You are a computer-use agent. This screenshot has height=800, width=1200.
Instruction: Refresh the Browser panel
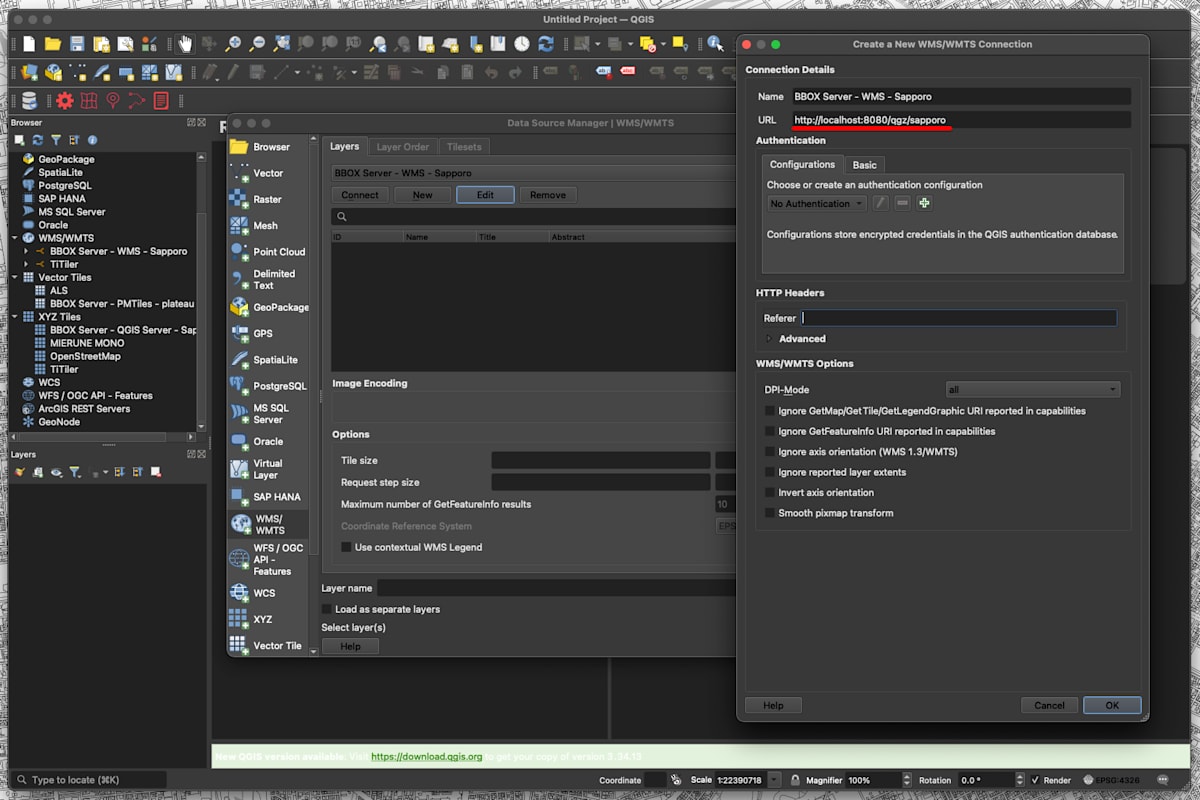(37, 140)
